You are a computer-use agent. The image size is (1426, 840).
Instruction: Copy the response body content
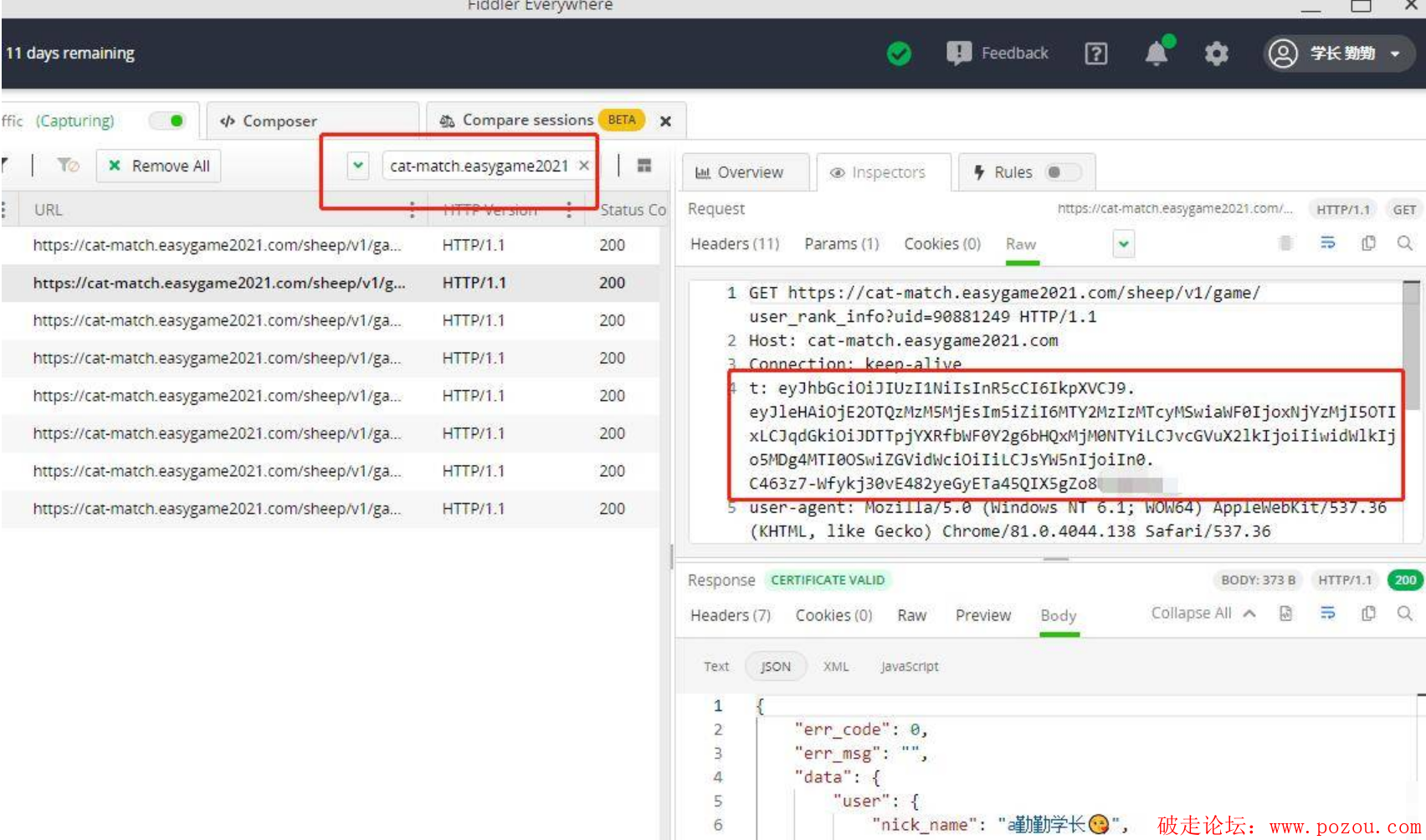click(1368, 613)
